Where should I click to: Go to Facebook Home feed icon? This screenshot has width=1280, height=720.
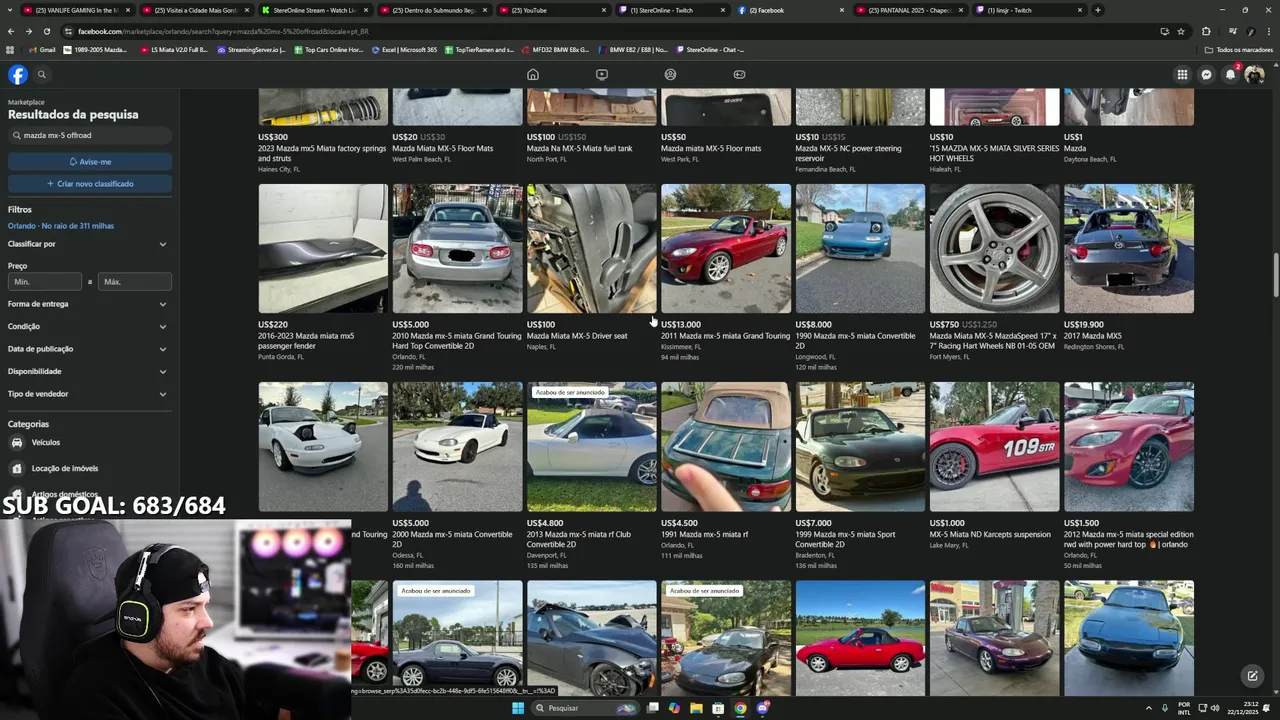click(x=533, y=74)
